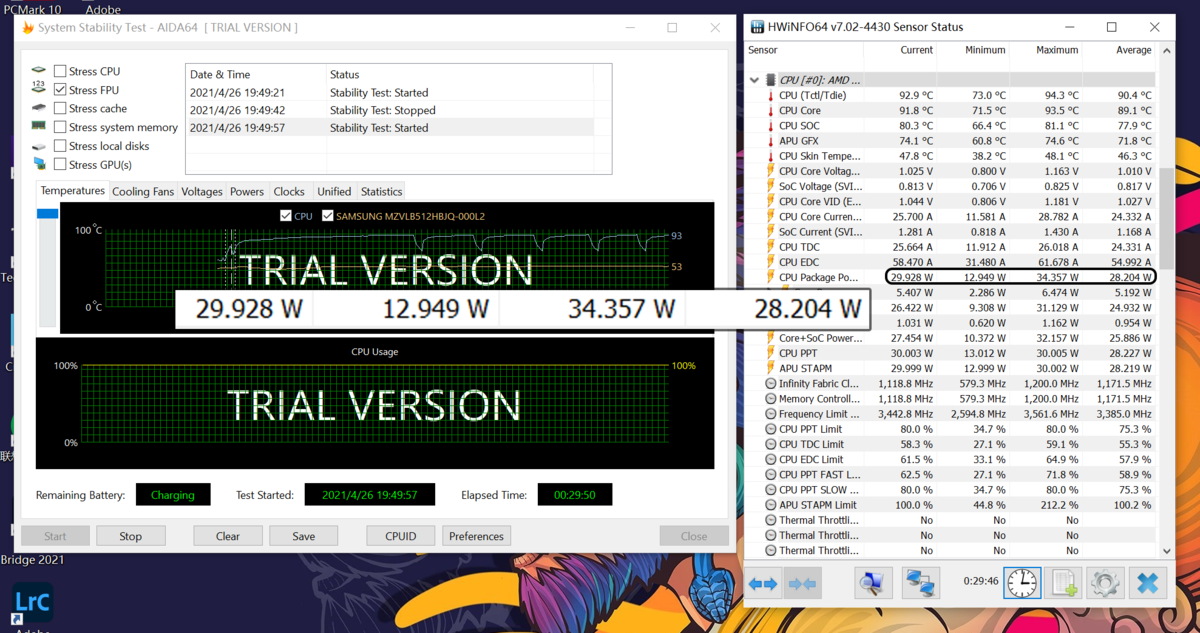Switch to the Cooling Fans tab
The height and width of the screenshot is (633, 1200).
(x=143, y=192)
